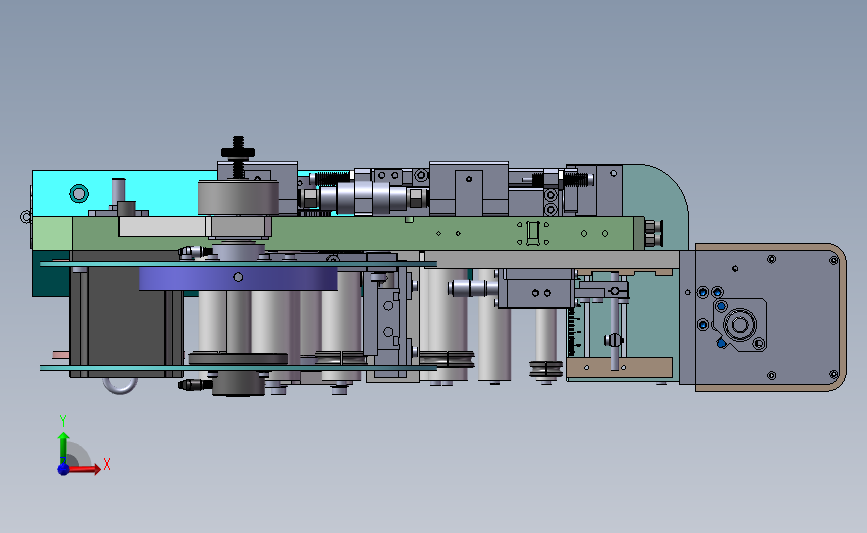Viewport: 867px width, 533px height.
Task: Select the black measurement scale ruler
Action: pyautogui.click(x=573, y=330)
